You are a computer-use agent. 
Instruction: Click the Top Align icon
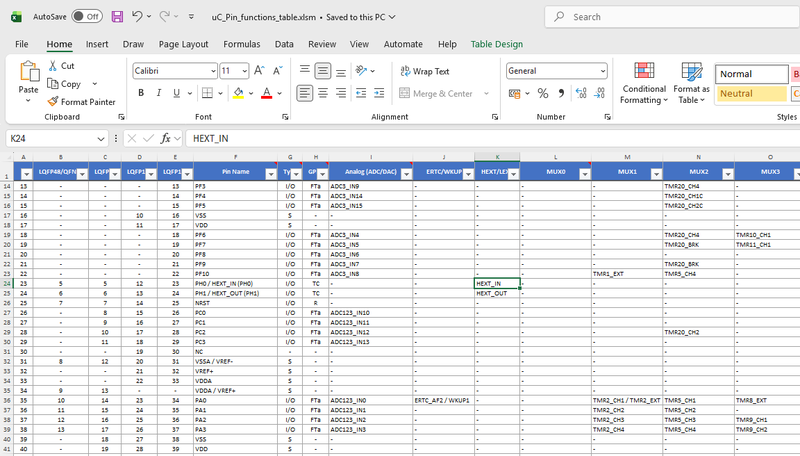305,70
